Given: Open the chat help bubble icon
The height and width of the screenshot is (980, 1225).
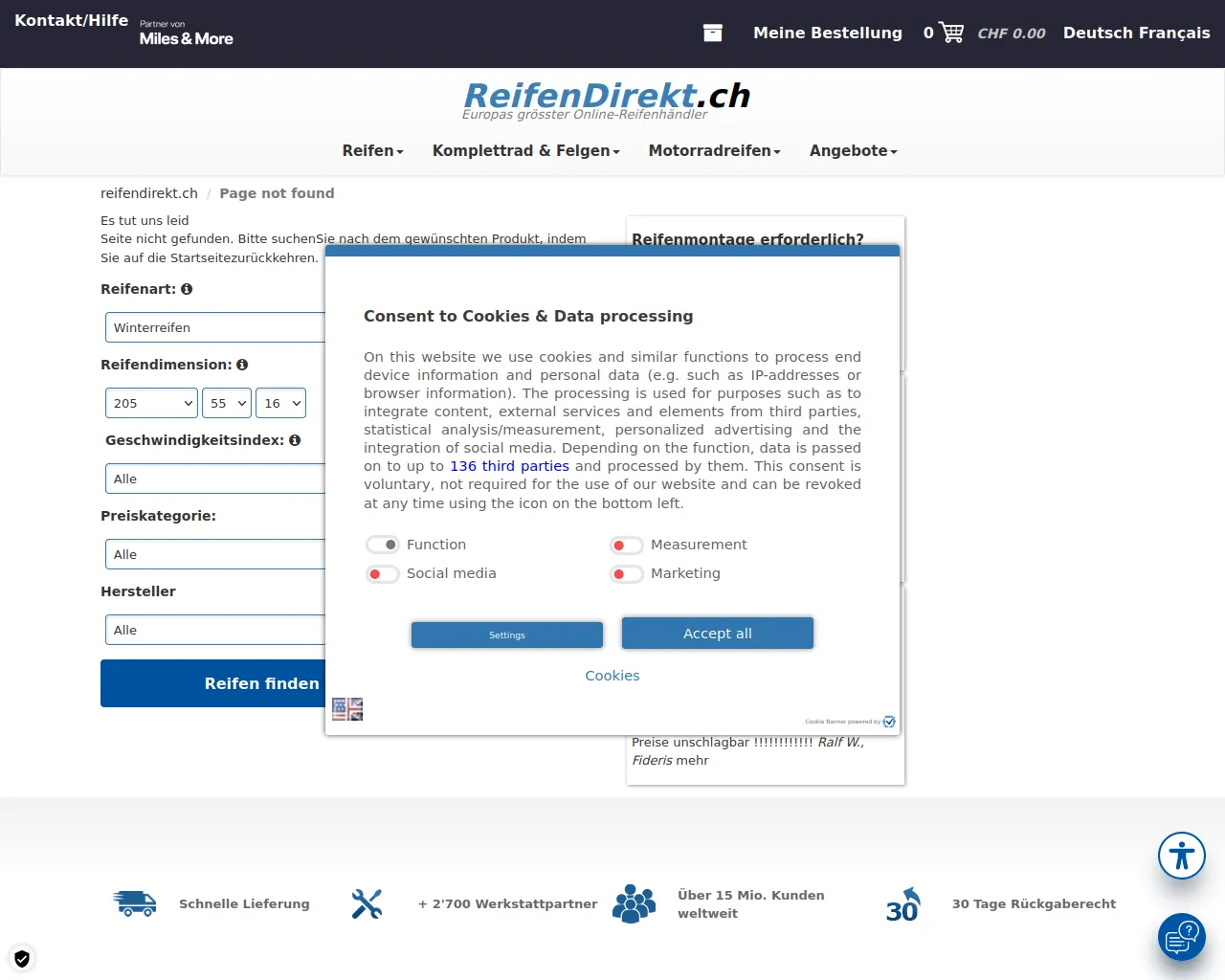Looking at the screenshot, I should click(x=1182, y=937).
